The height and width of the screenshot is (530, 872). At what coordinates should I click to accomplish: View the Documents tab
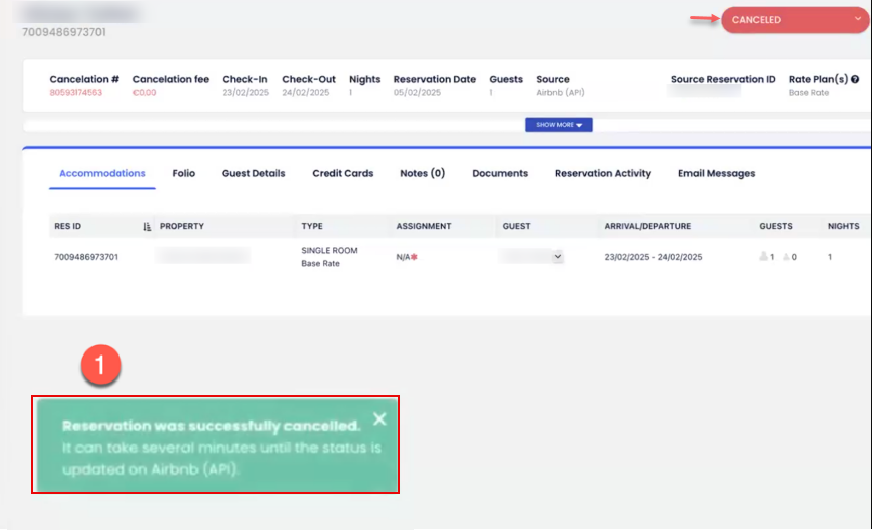tap(500, 173)
